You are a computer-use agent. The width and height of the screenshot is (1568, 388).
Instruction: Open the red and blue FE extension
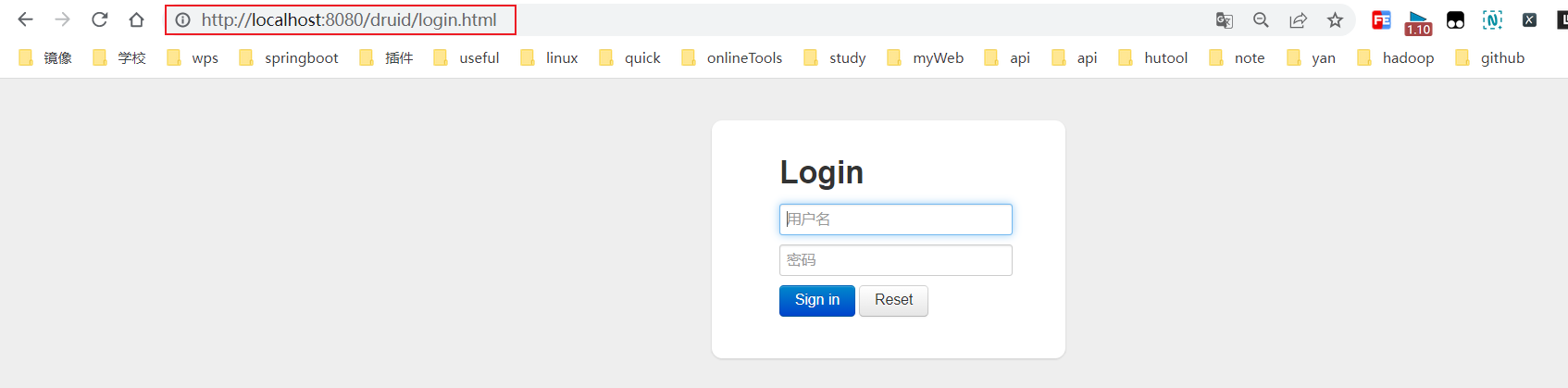click(1381, 20)
